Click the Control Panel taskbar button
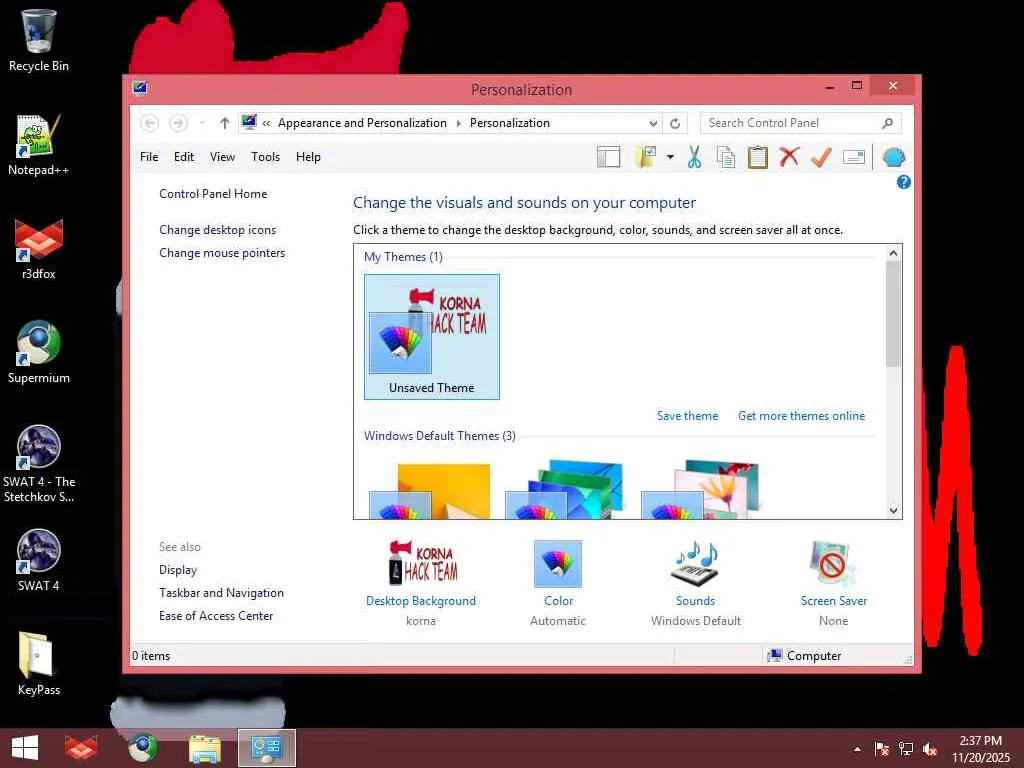The image size is (1024, 768). tap(266, 748)
